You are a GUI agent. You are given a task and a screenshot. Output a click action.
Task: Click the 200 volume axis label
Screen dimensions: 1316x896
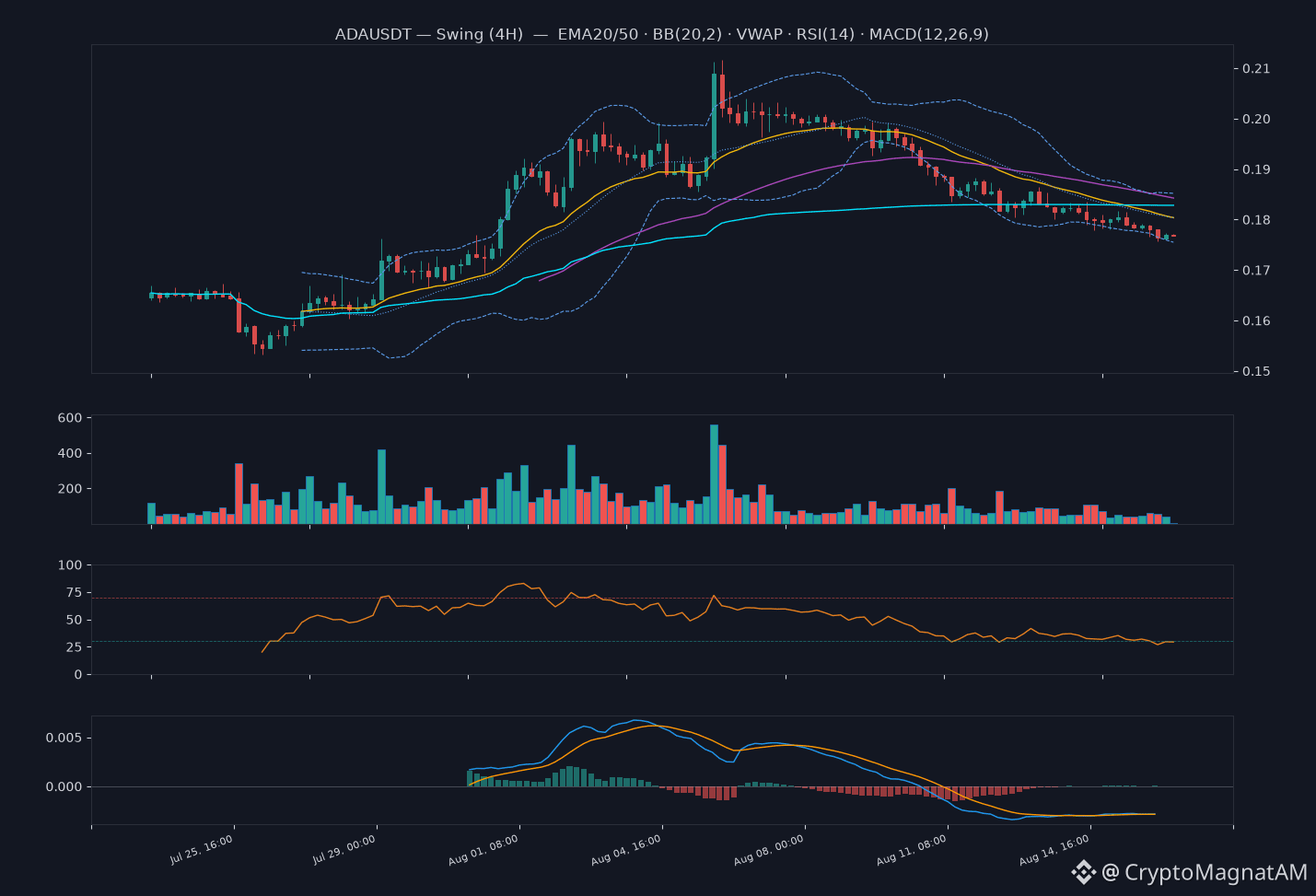(71, 489)
